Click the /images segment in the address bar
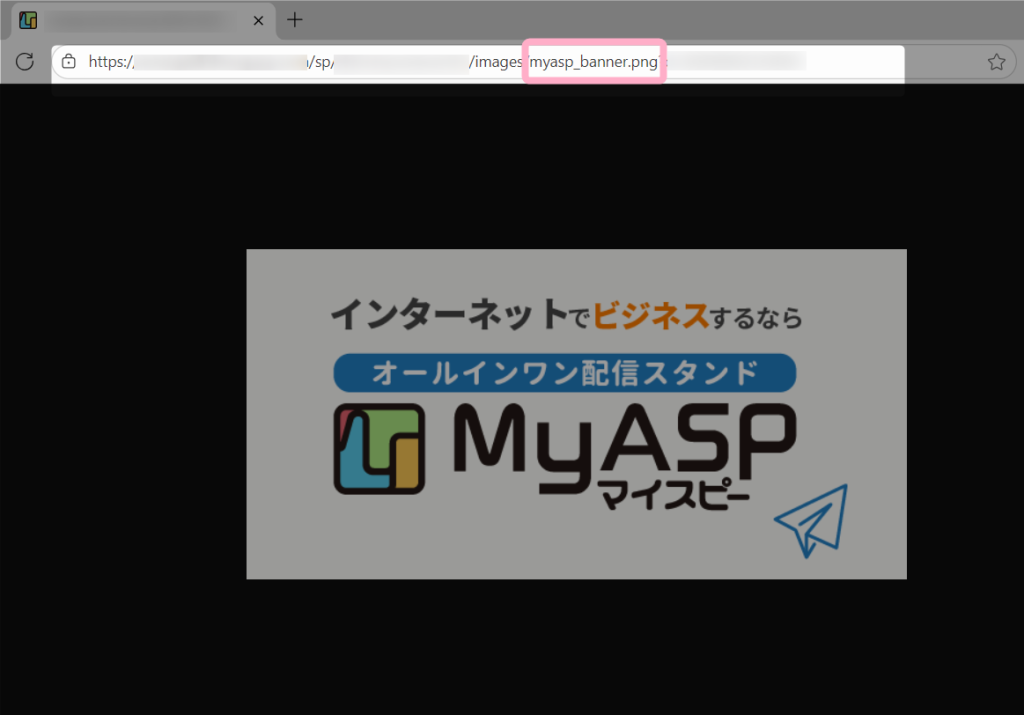The width and height of the screenshot is (1024, 715). tap(495, 62)
